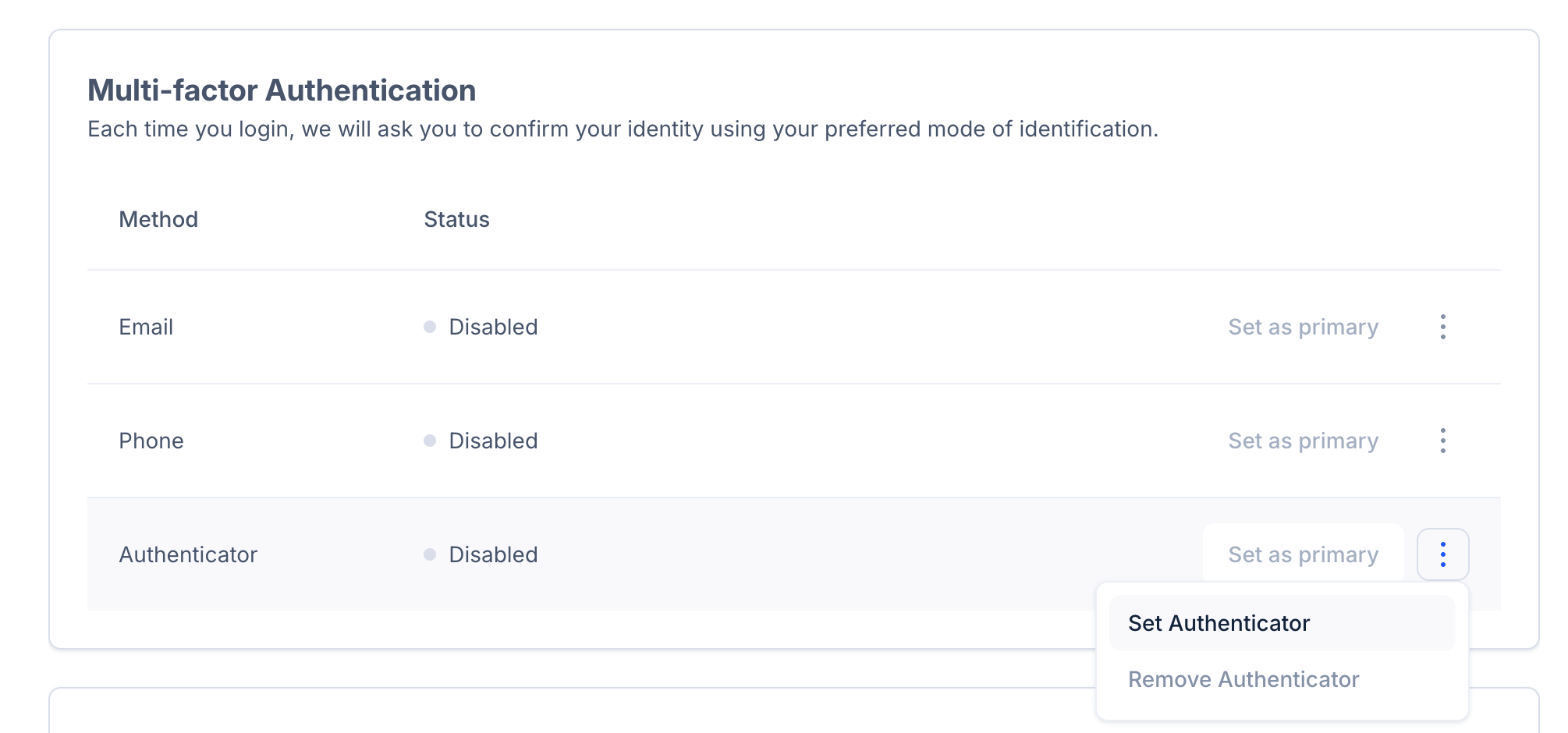Click the Disabled status text for Authenticator

click(493, 554)
